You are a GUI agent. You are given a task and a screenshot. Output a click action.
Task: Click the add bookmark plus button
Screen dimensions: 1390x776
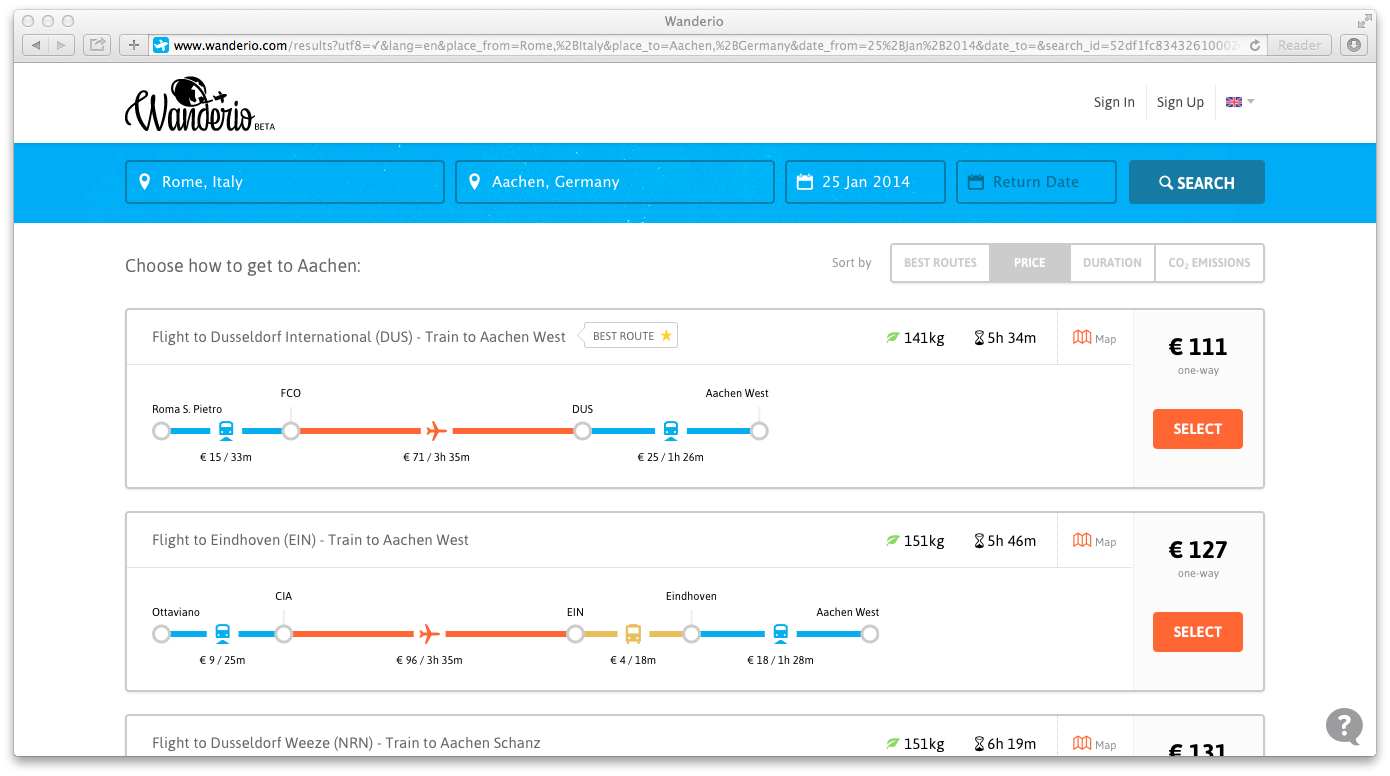coord(134,45)
